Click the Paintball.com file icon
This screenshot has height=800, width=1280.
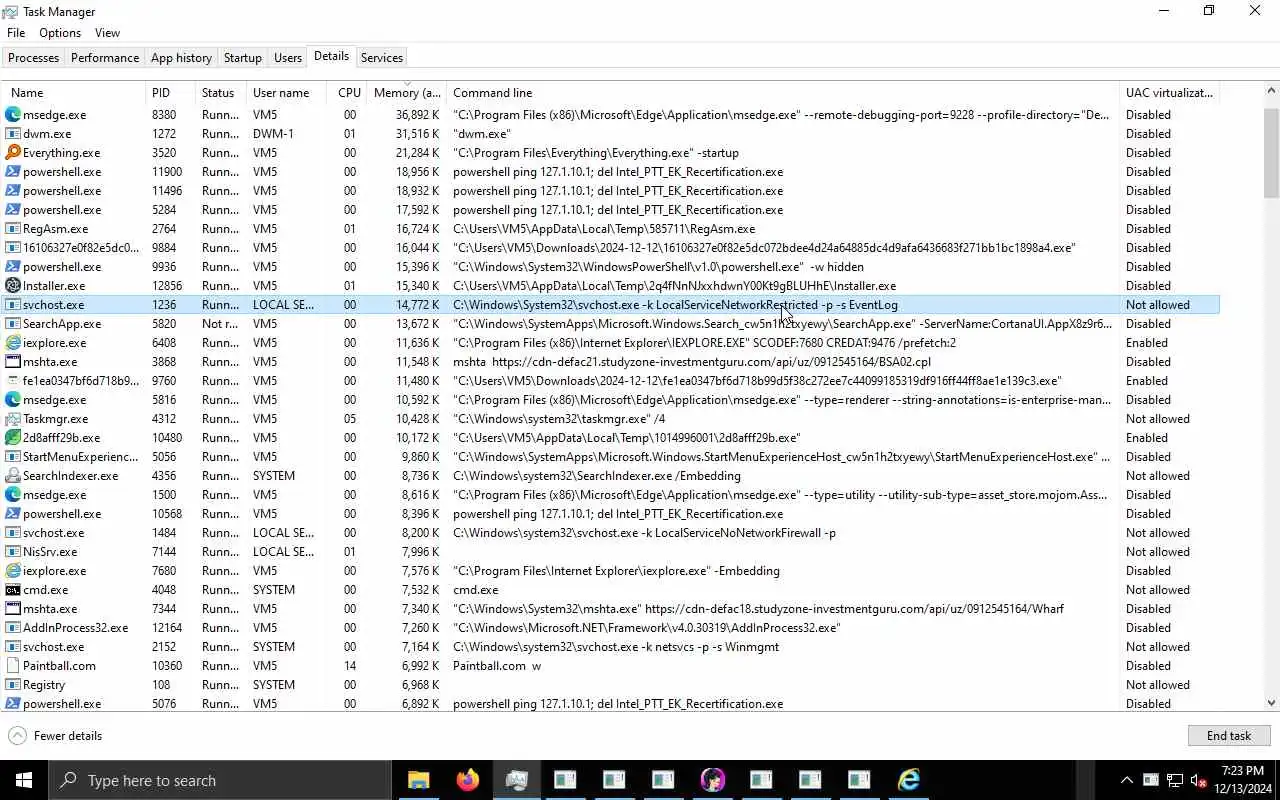pyautogui.click(x=13, y=666)
